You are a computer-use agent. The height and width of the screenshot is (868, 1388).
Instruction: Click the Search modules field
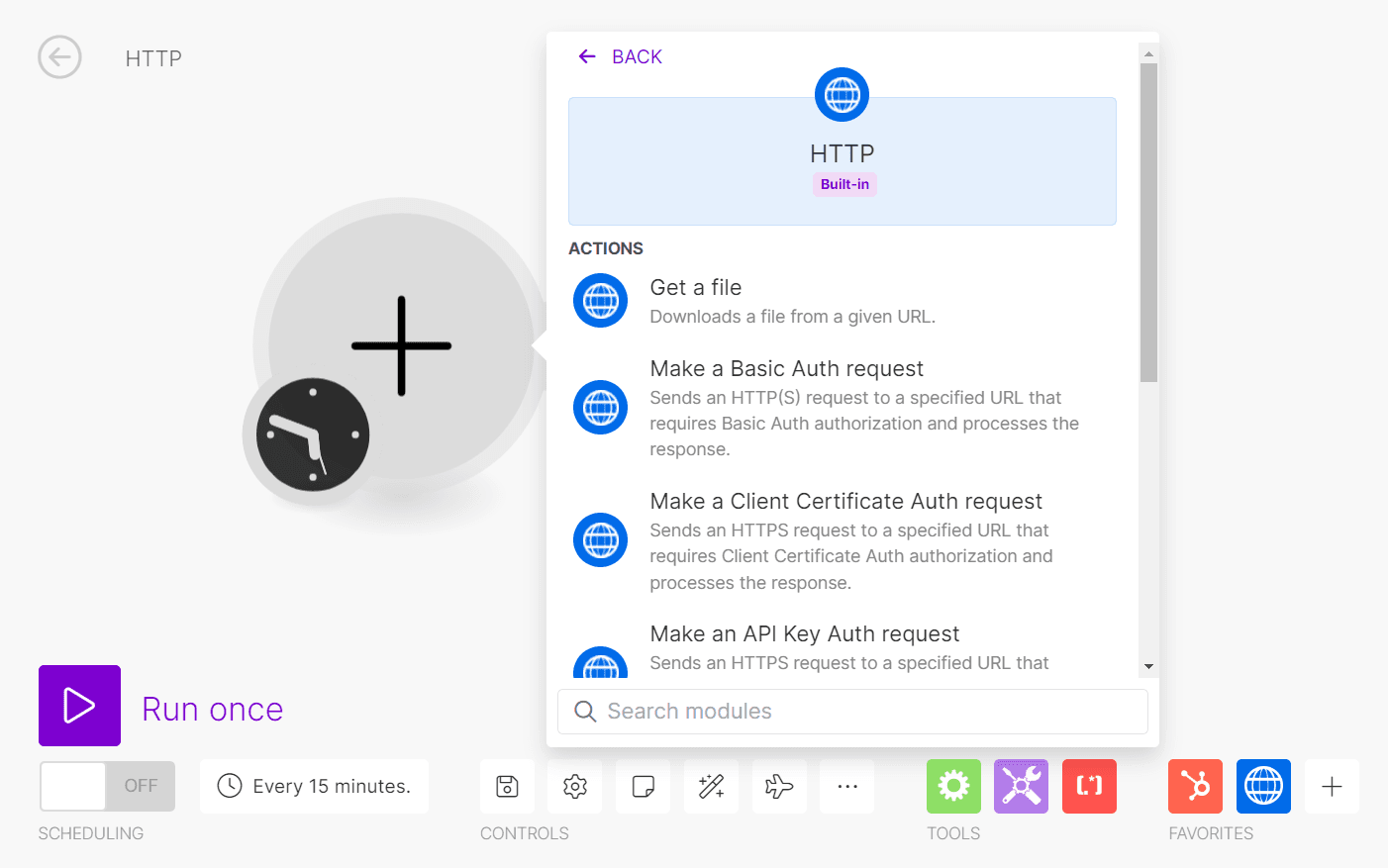click(x=851, y=711)
